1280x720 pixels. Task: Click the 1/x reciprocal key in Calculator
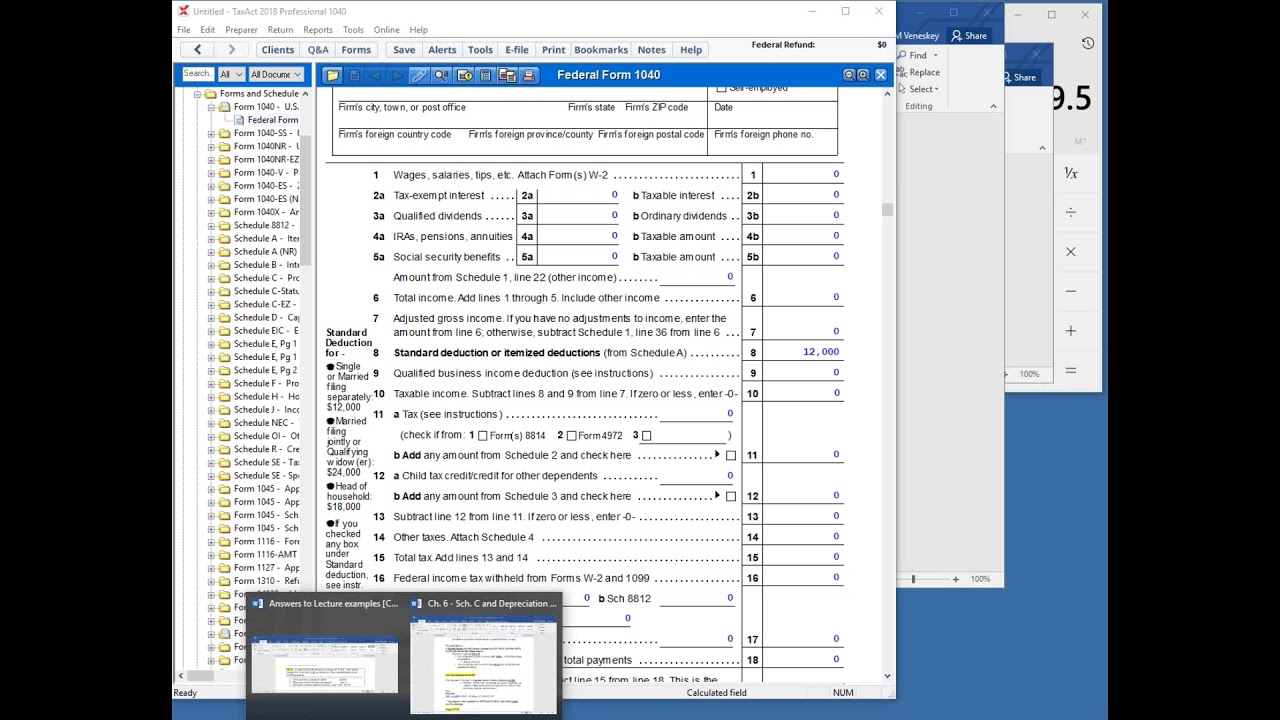(1071, 174)
